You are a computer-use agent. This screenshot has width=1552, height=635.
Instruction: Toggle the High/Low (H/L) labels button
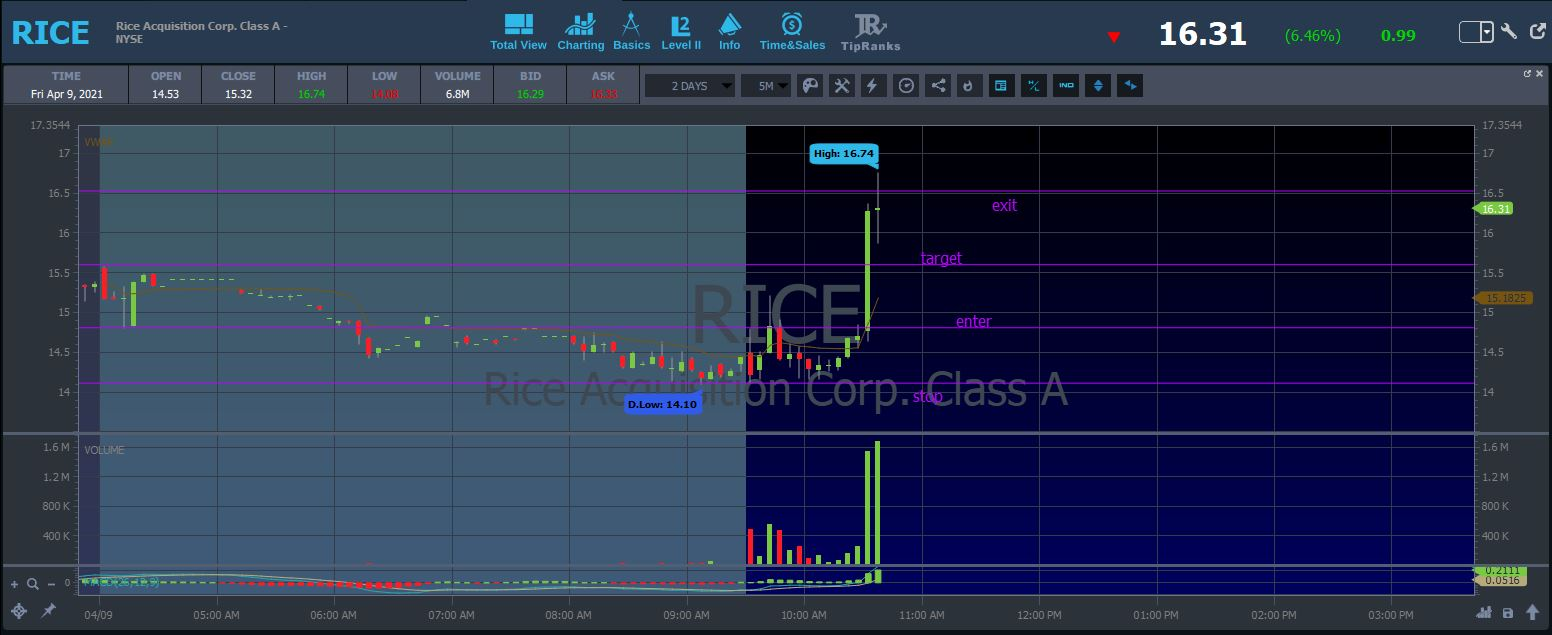point(1034,86)
